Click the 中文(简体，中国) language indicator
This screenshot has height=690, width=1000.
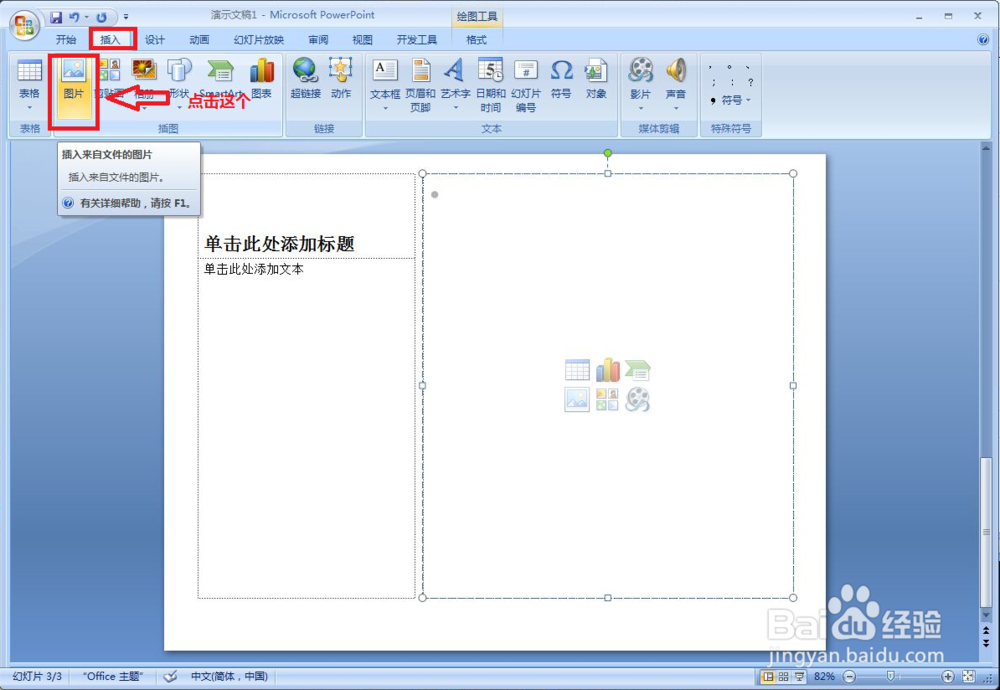tap(228, 676)
